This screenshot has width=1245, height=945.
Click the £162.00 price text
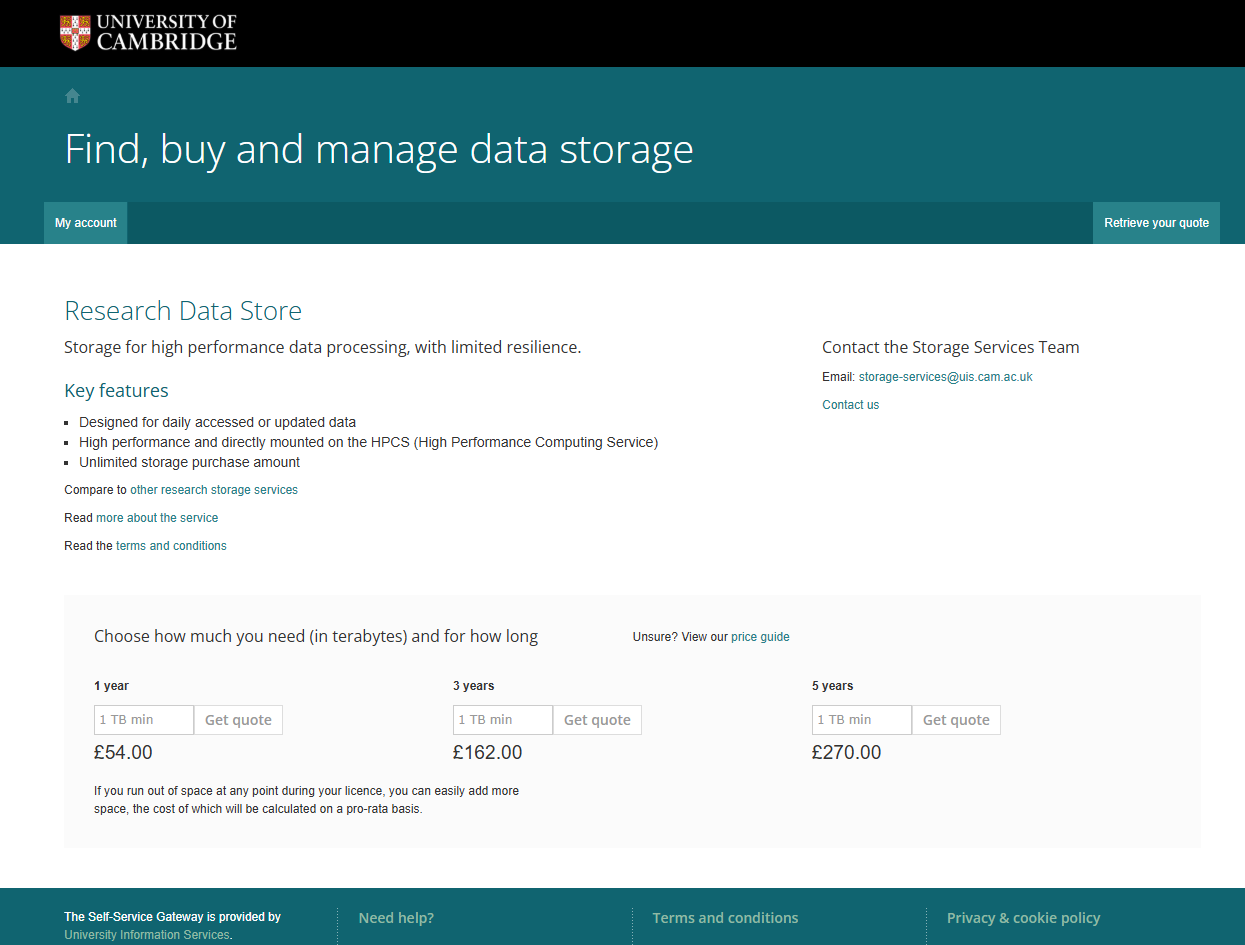[x=487, y=752]
